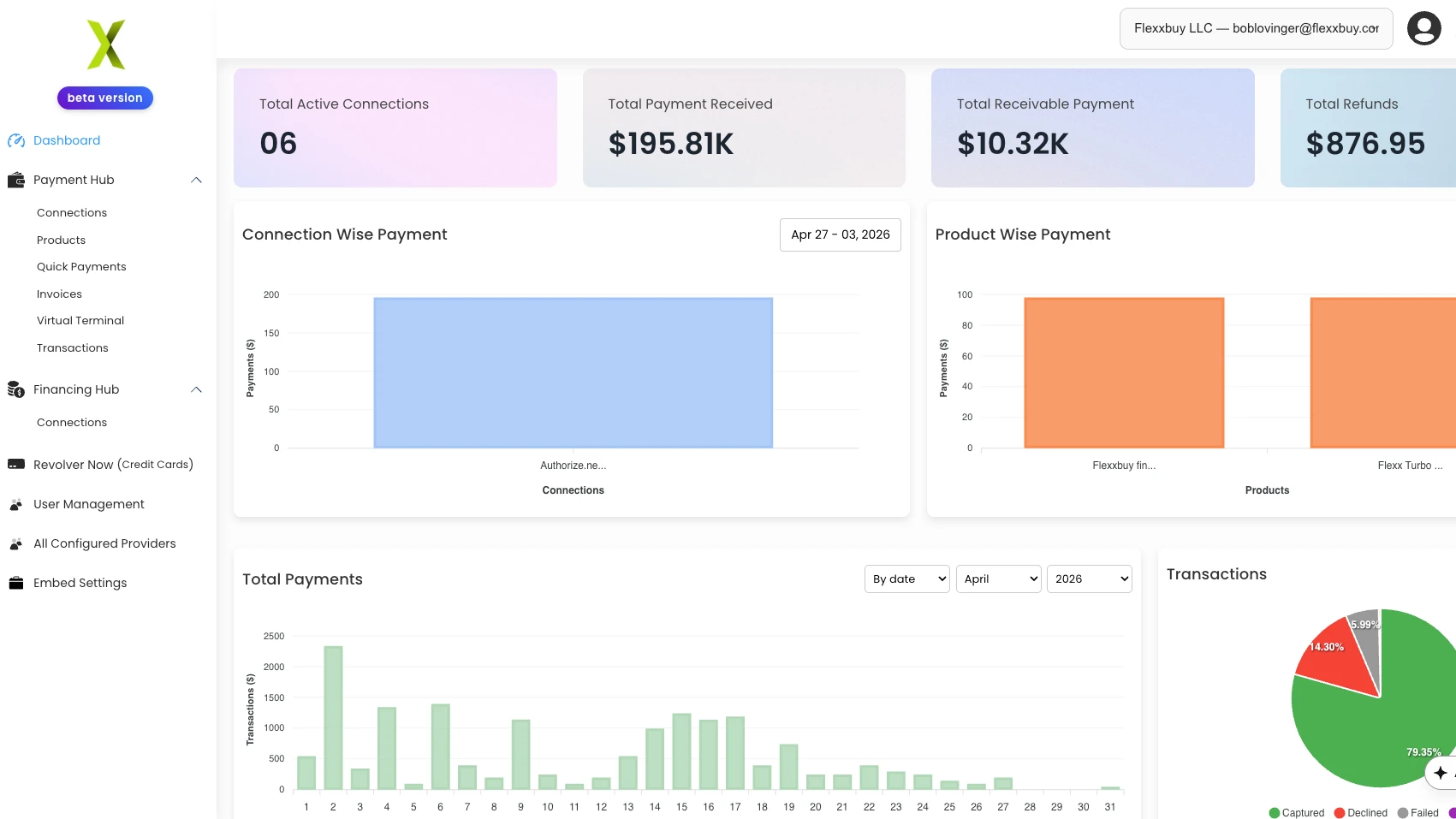Open the By date dropdown
1456x819 pixels.
(x=907, y=579)
